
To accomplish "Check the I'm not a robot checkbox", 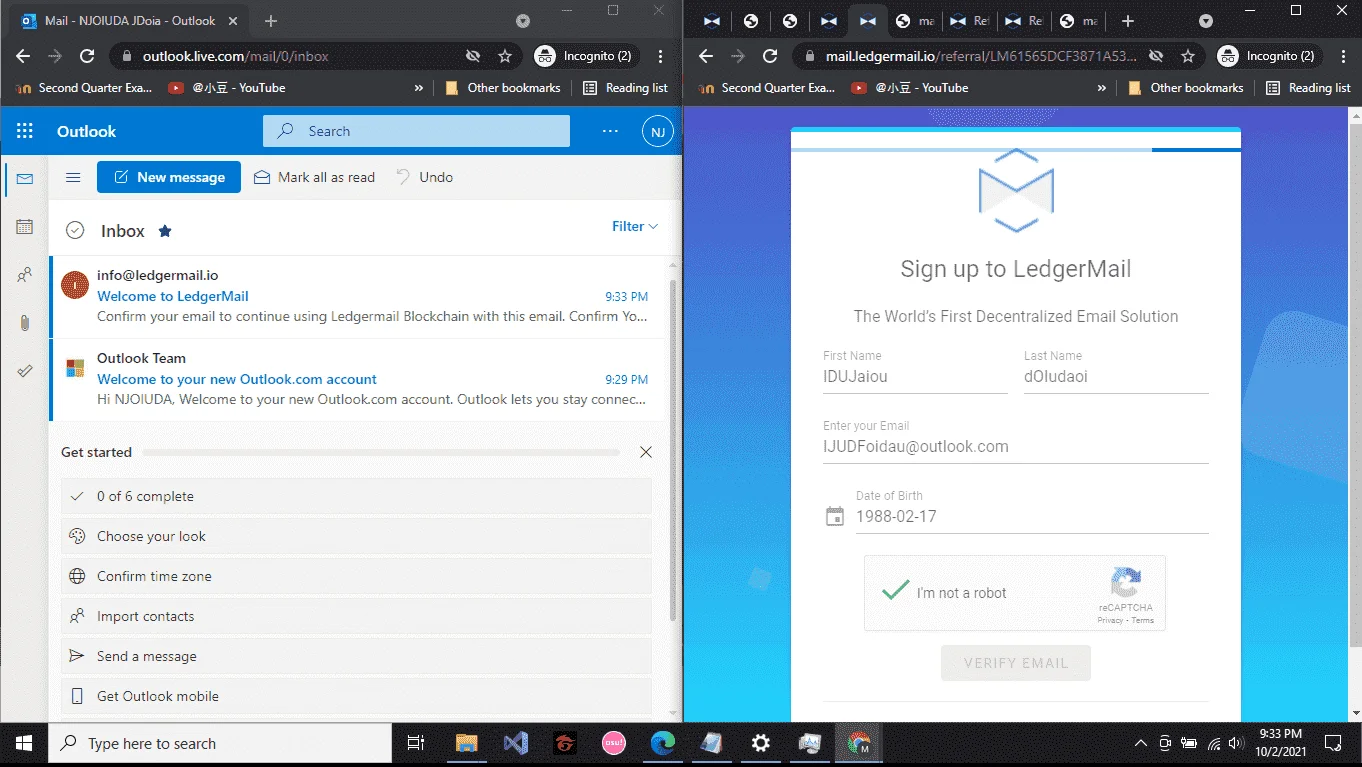I will click(895, 591).
